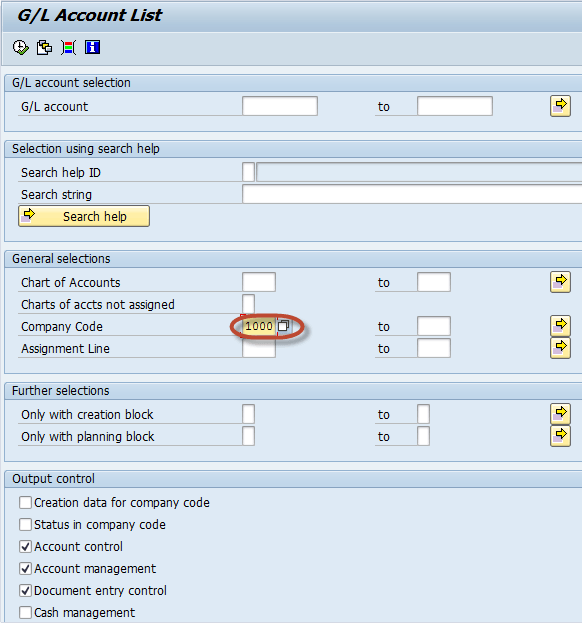582x626 pixels.
Task: Click the blue program documentation info icon
Action: point(92,48)
